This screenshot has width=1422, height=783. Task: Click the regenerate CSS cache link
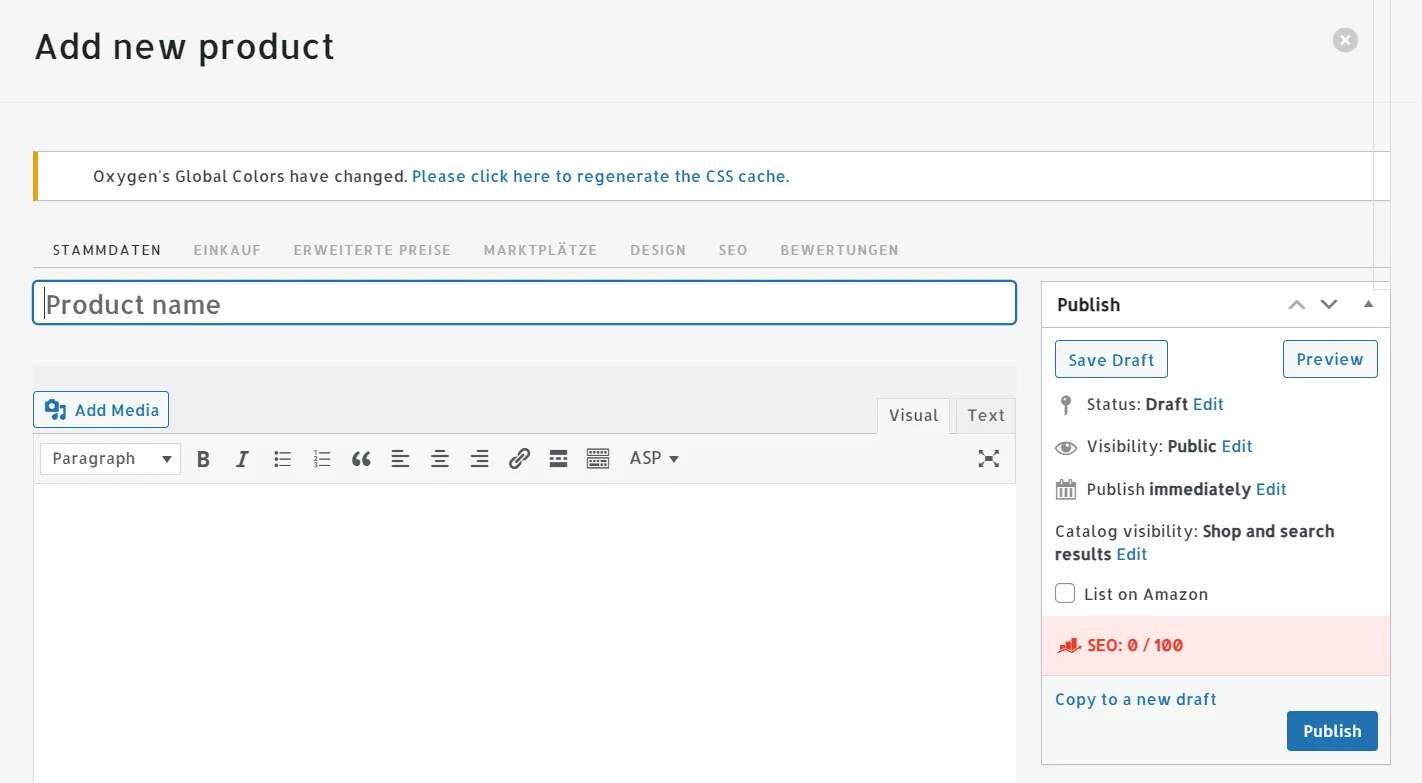point(600,176)
